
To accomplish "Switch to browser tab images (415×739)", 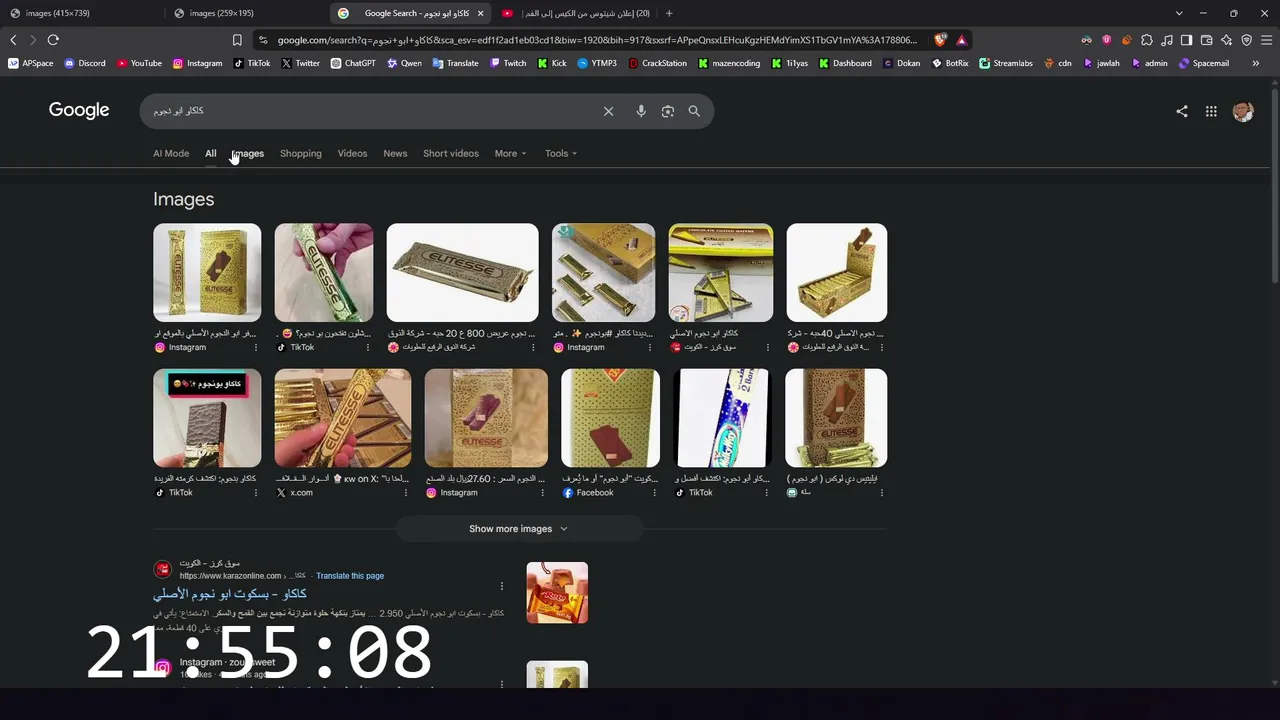I will coord(82,13).
